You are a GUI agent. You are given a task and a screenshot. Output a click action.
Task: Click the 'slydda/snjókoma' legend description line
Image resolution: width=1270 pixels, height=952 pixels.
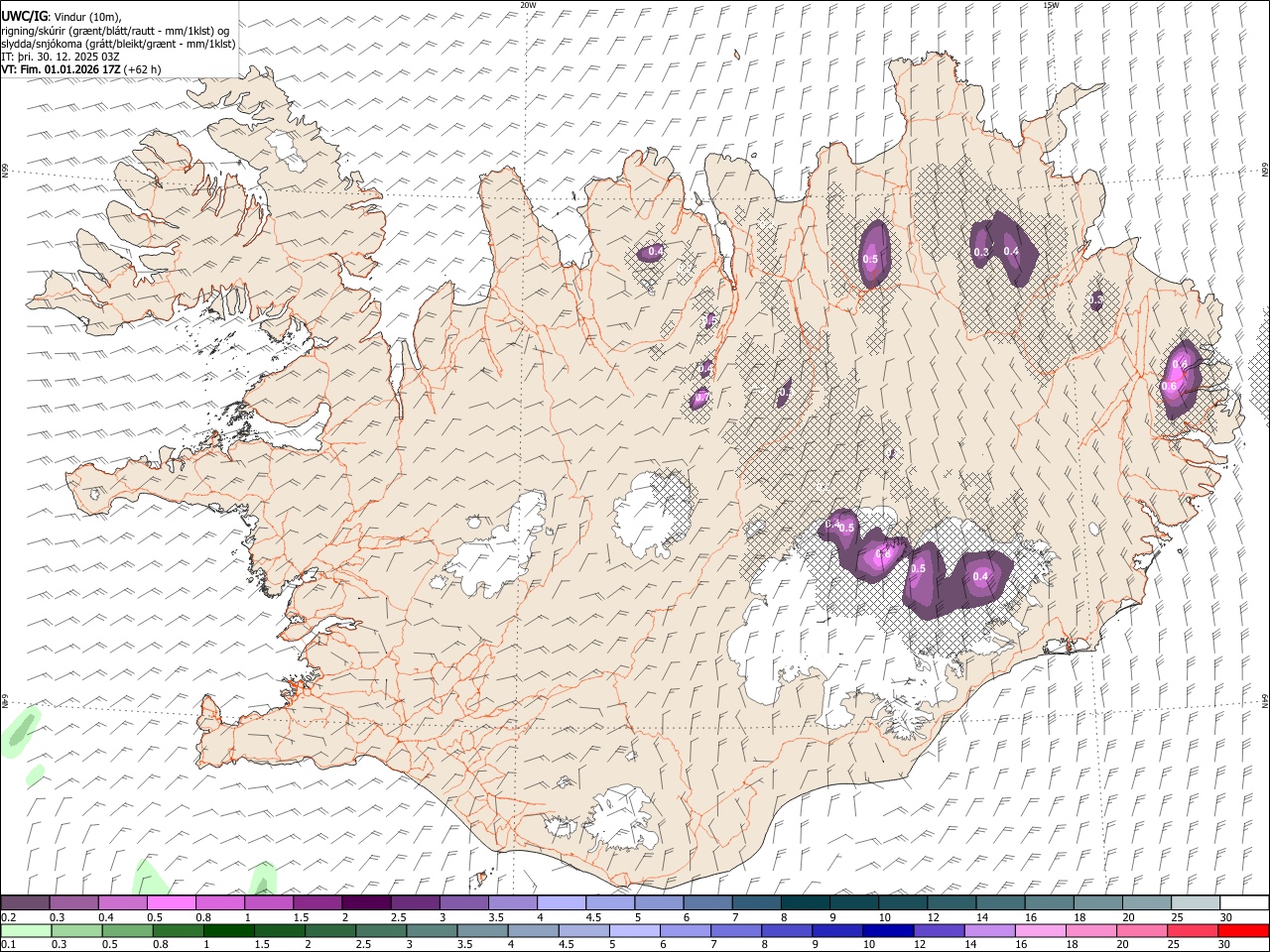[118, 44]
